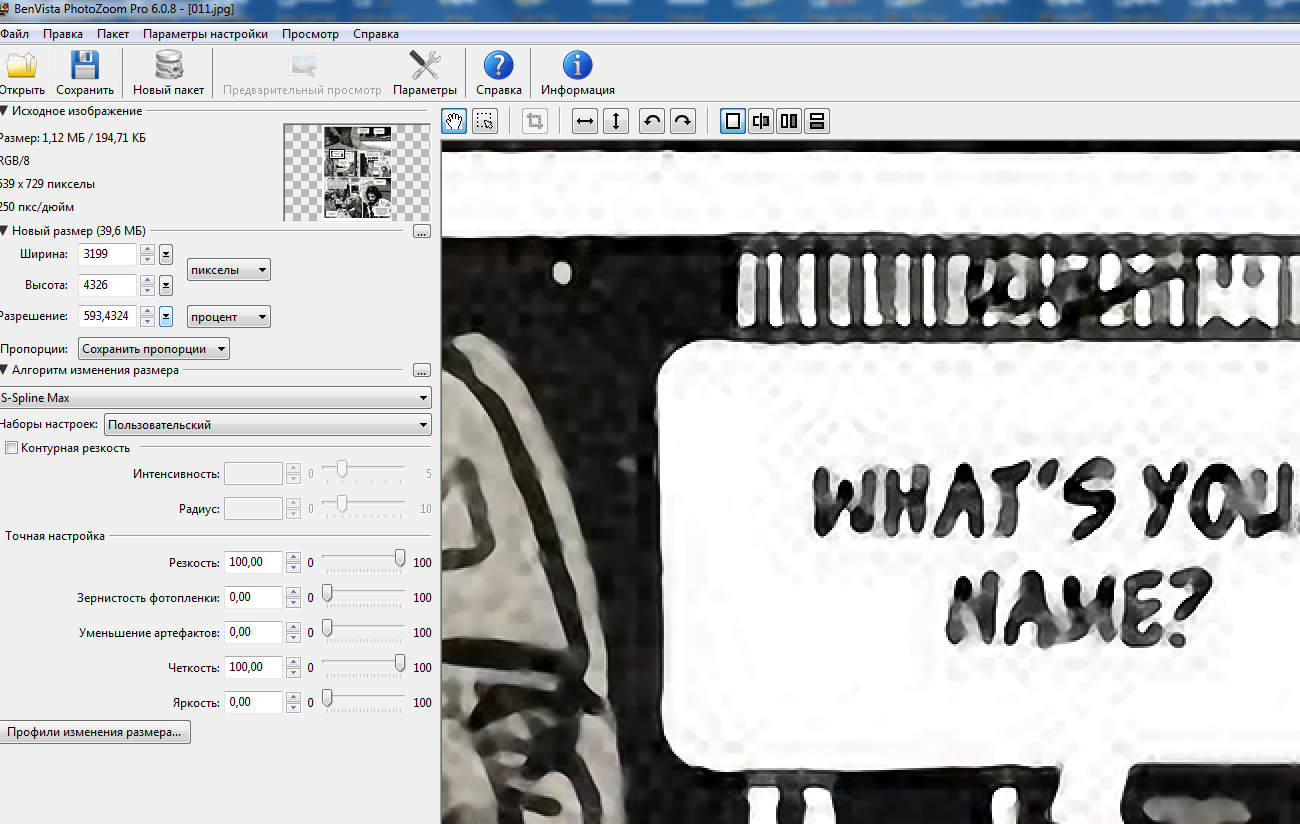This screenshot has width=1300, height=824.
Task: Open the Правка menu
Action: (x=63, y=34)
